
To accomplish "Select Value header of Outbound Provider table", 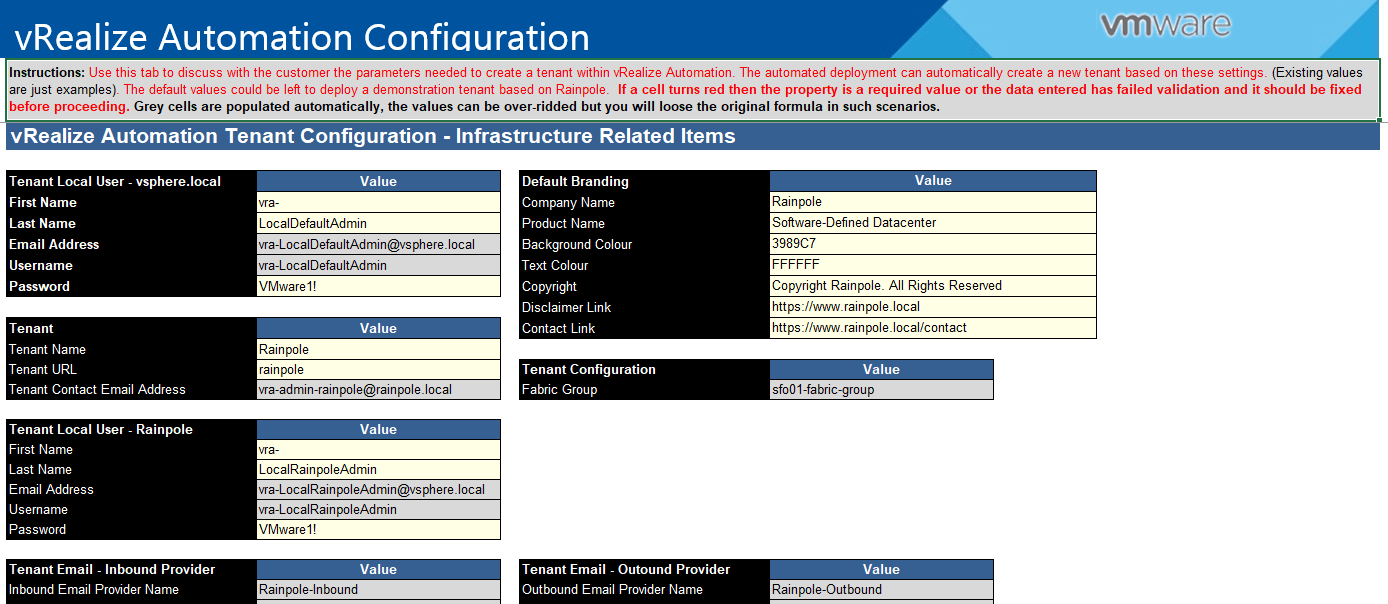I will pyautogui.click(x=881, y=570).
